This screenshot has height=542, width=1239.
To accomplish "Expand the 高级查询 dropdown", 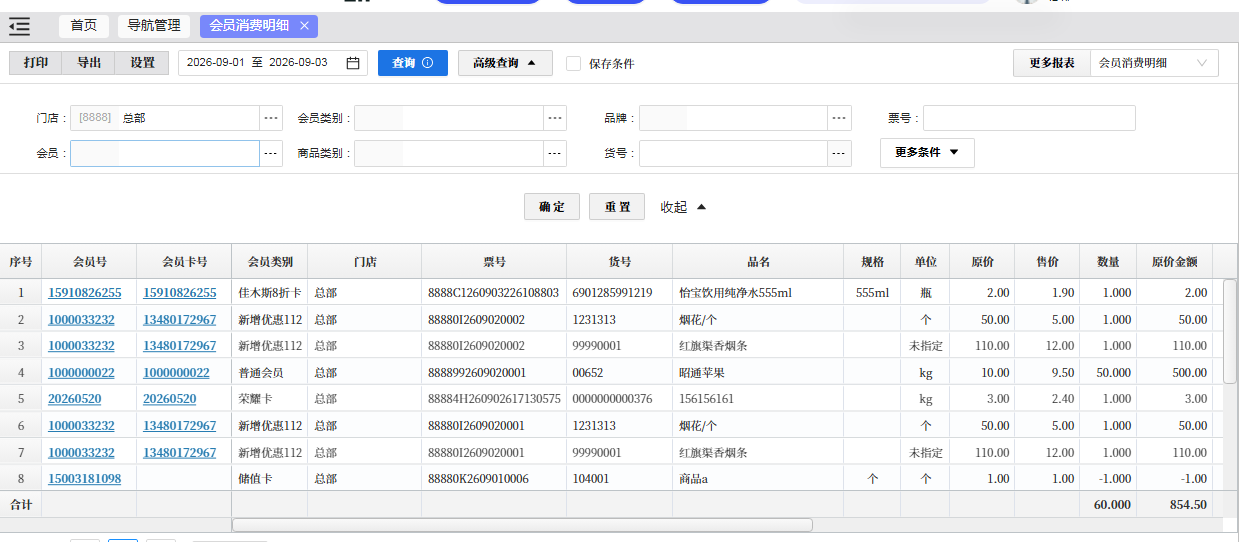I will click(504, 63).
